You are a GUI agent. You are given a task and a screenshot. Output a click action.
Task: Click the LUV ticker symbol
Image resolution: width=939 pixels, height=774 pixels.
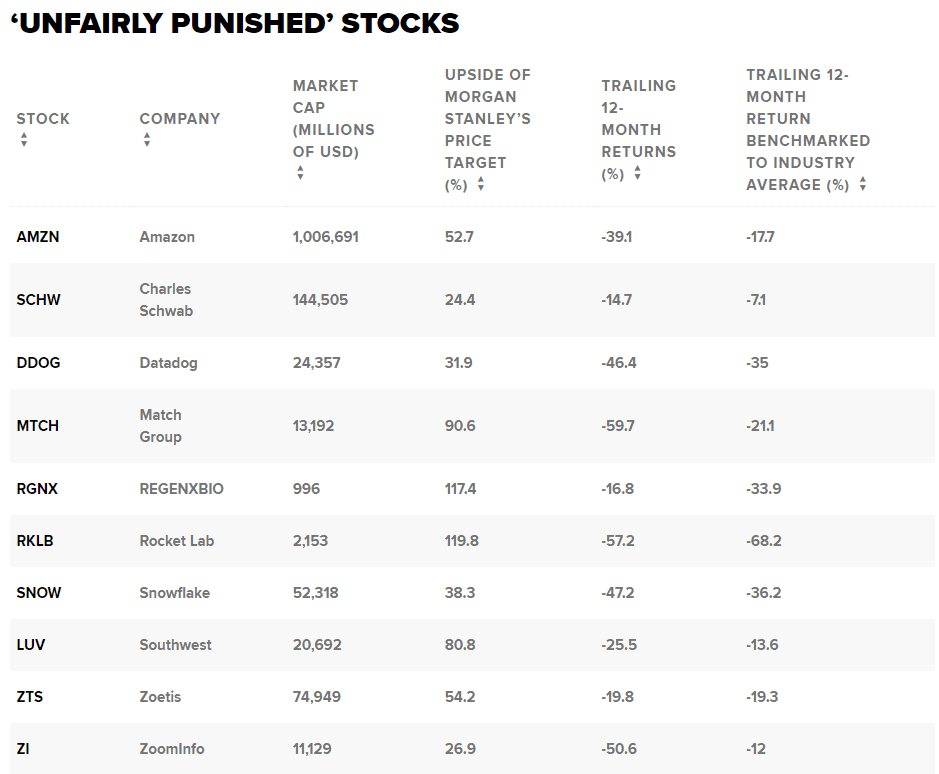pyautogui.click(x=31, y=645)
